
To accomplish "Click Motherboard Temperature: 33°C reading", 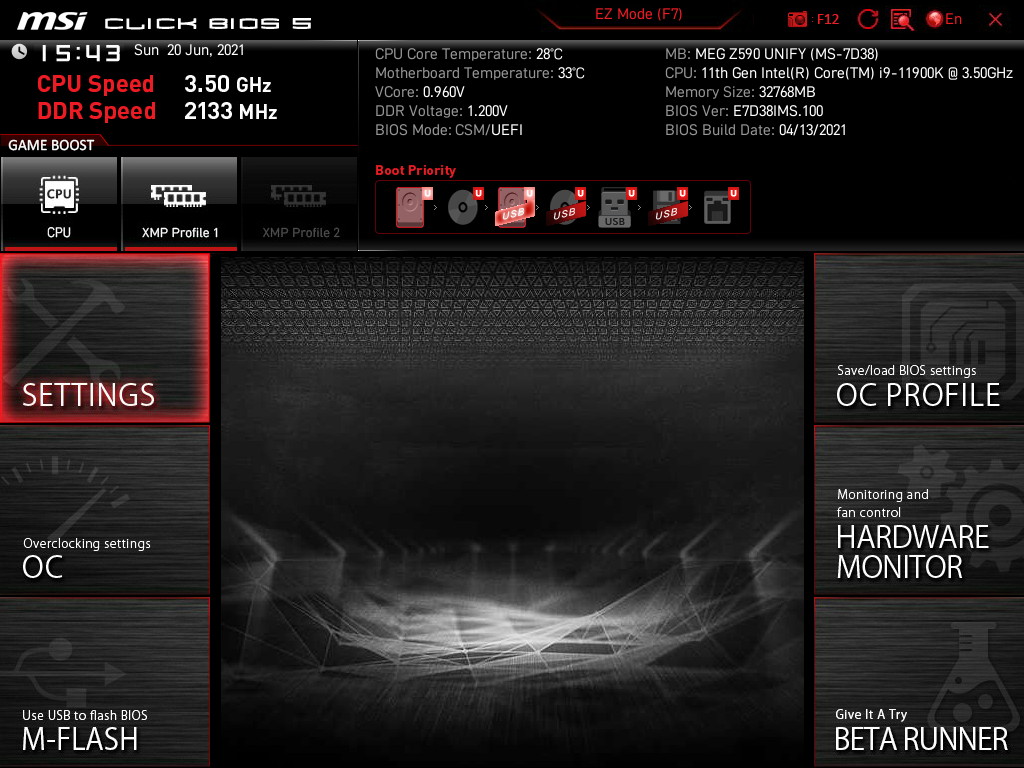I will point(480,73).
